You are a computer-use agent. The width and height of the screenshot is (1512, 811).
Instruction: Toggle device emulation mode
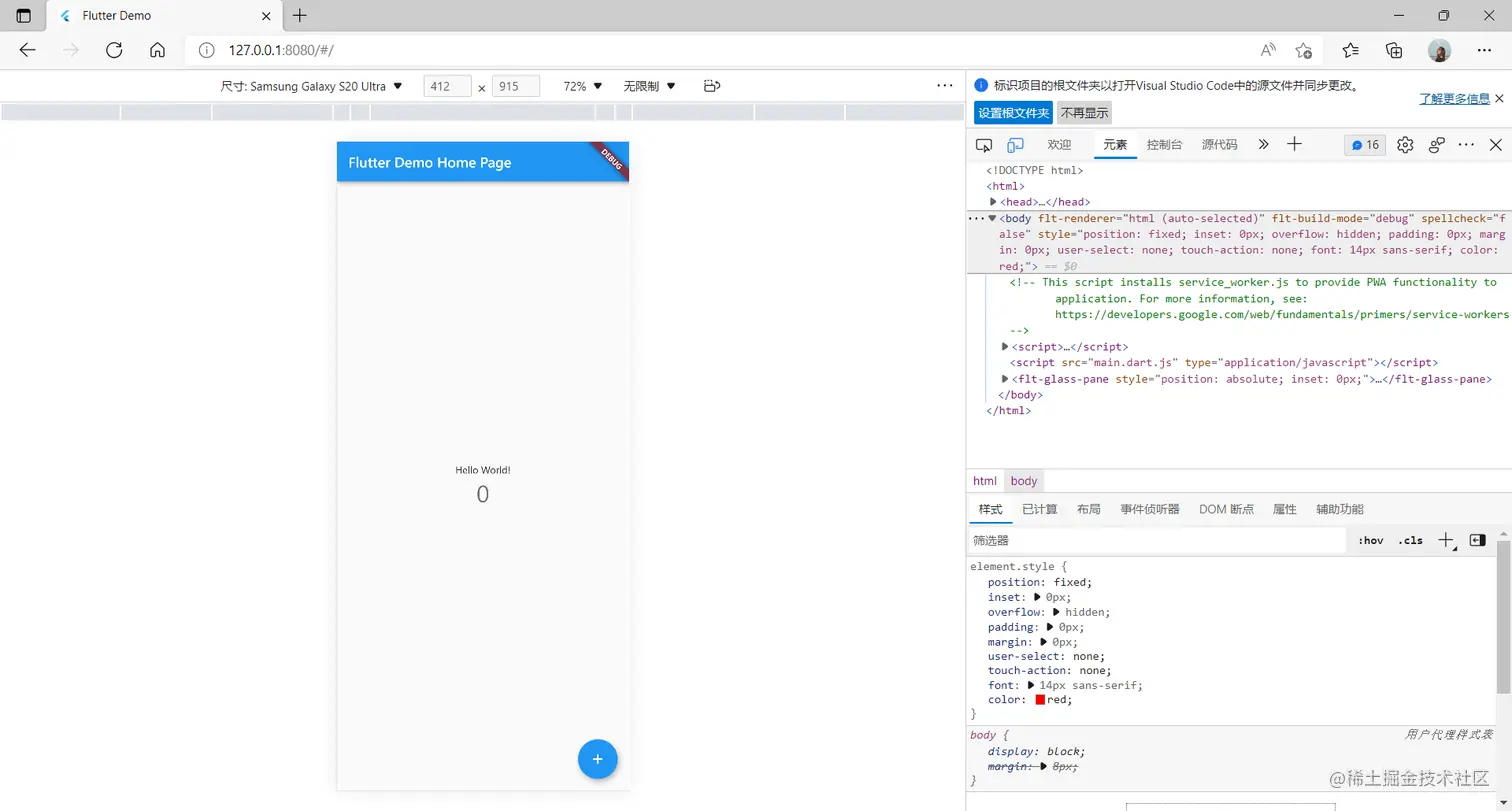[x=1015, y=145]
